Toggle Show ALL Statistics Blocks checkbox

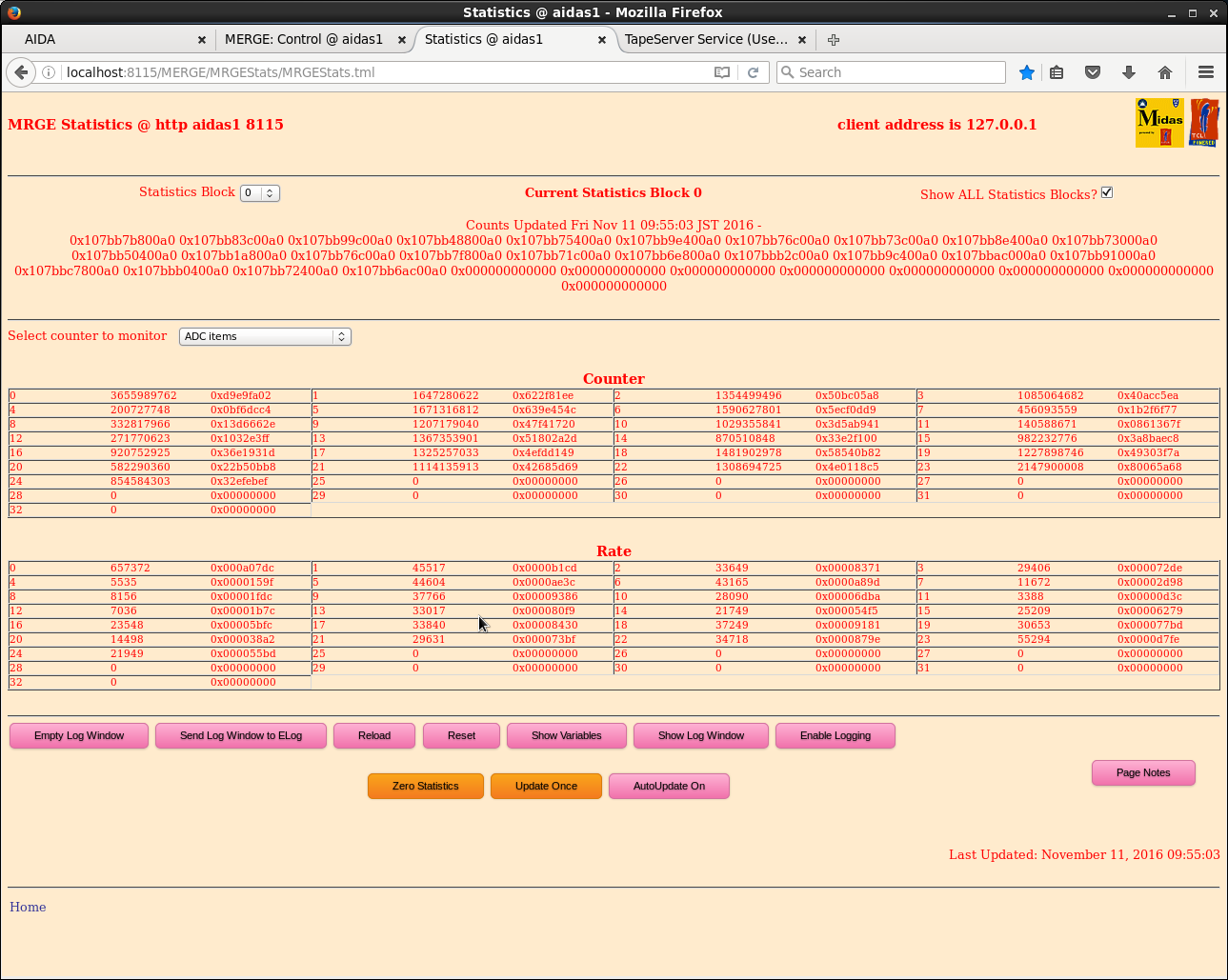point(1107,192)
